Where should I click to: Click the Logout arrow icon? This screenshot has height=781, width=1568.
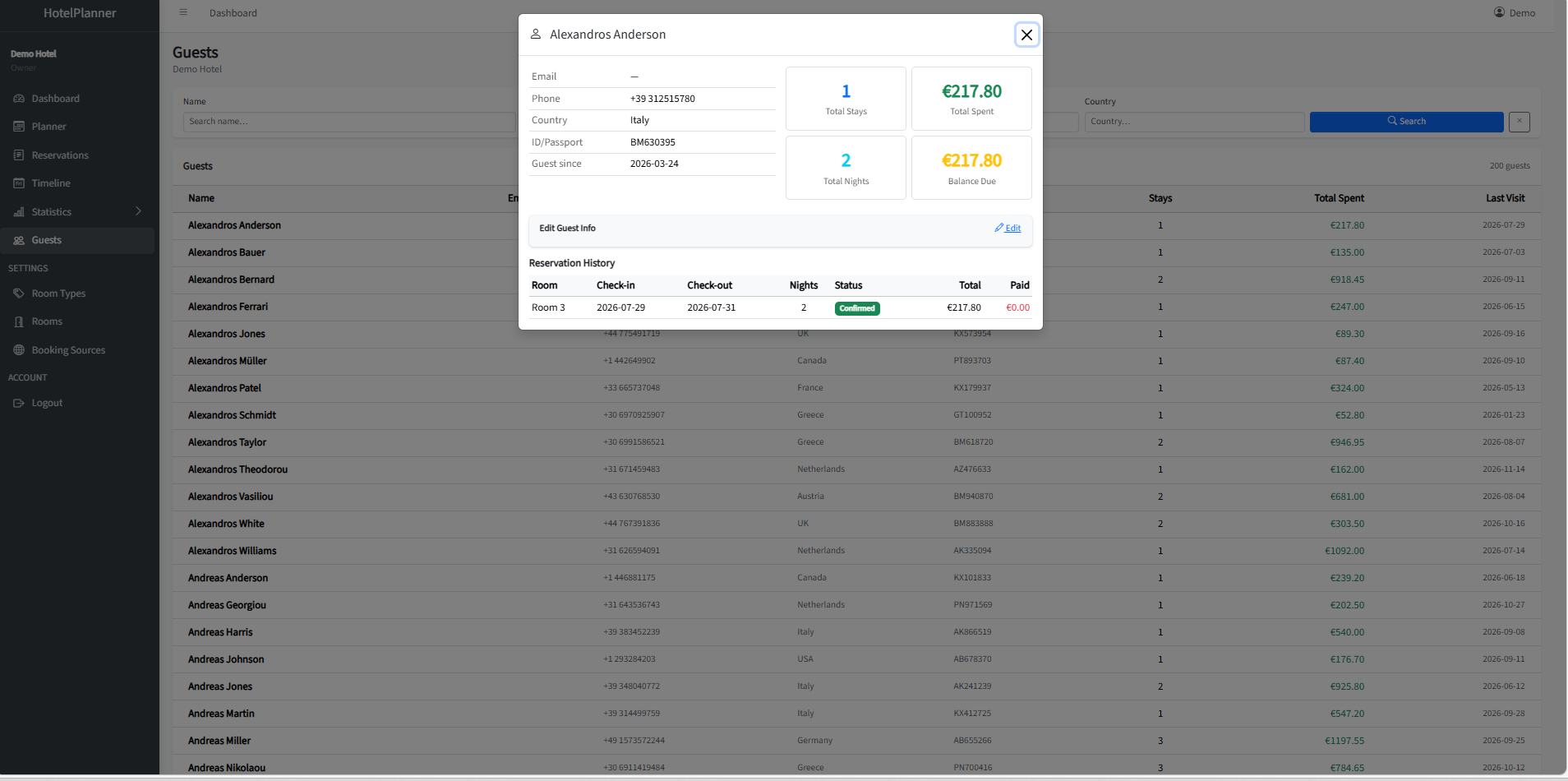tap(19, 403)
